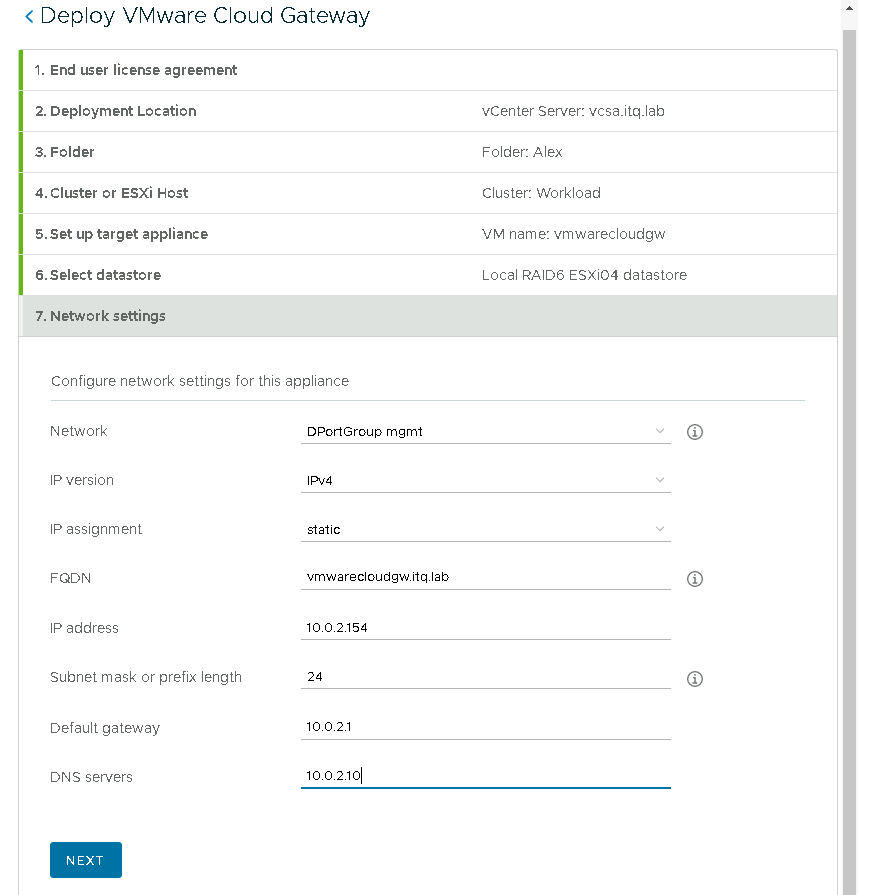880x895 pixels.
Task: Click the Default gateway input field
Action: 486,727
